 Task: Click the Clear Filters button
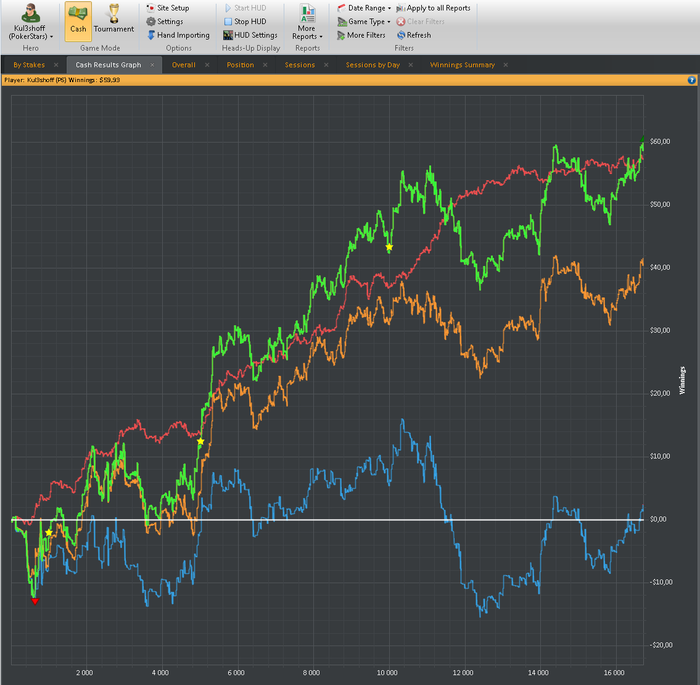[421, 21]
